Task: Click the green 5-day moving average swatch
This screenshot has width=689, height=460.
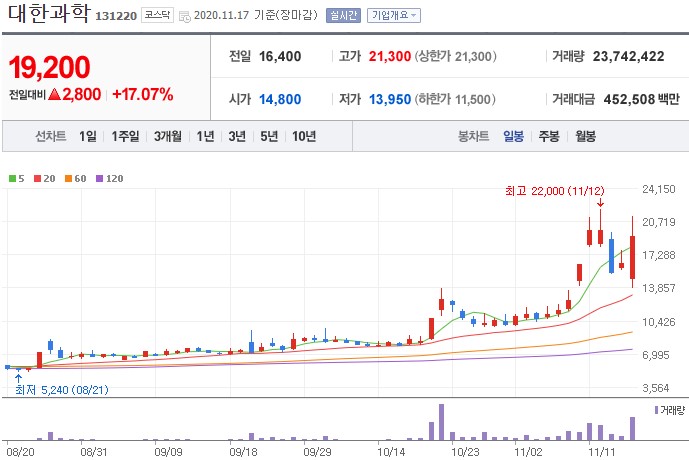Action: pos(12,178)
